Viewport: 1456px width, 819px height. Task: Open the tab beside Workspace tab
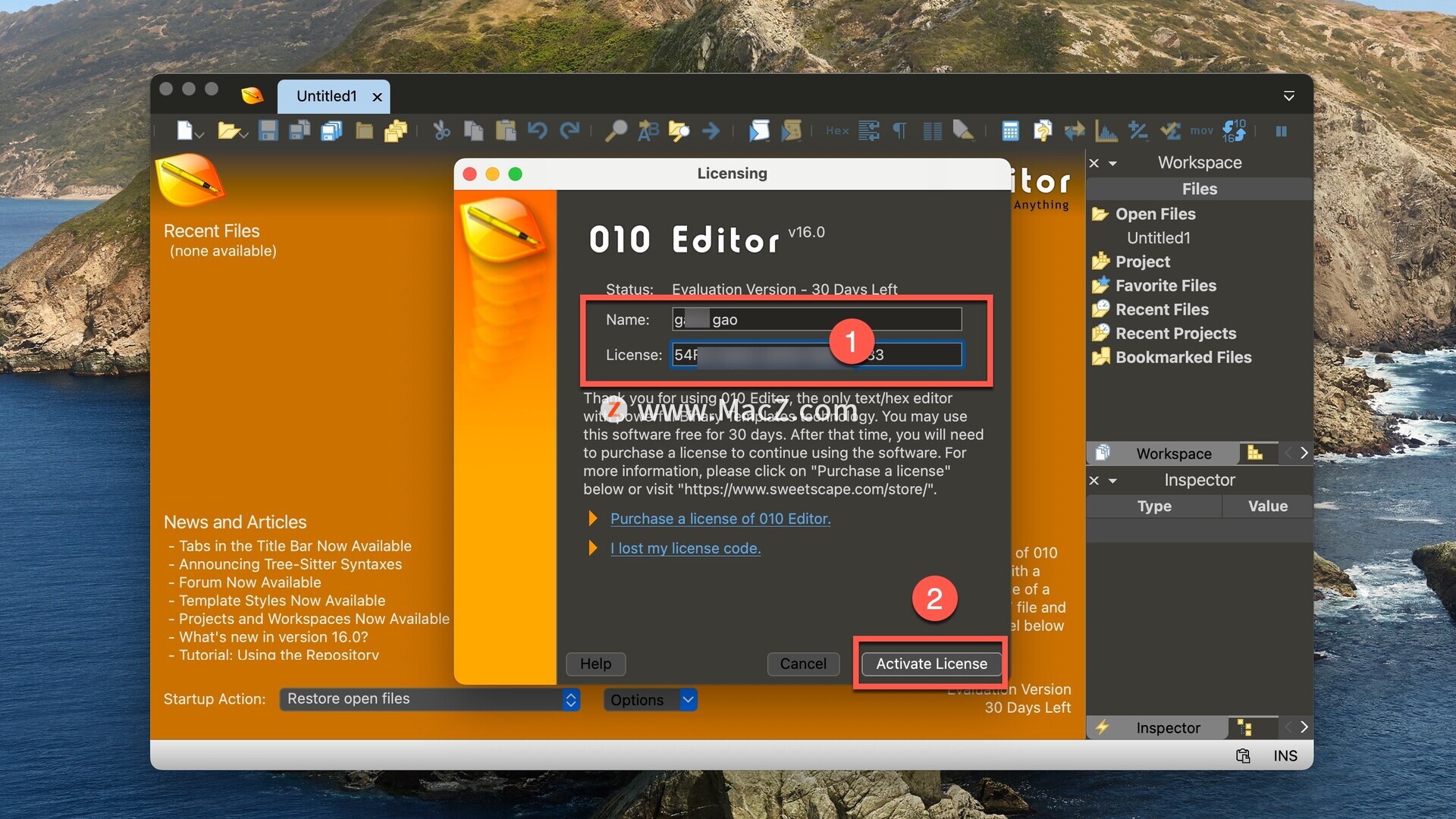click(1255, 453)
